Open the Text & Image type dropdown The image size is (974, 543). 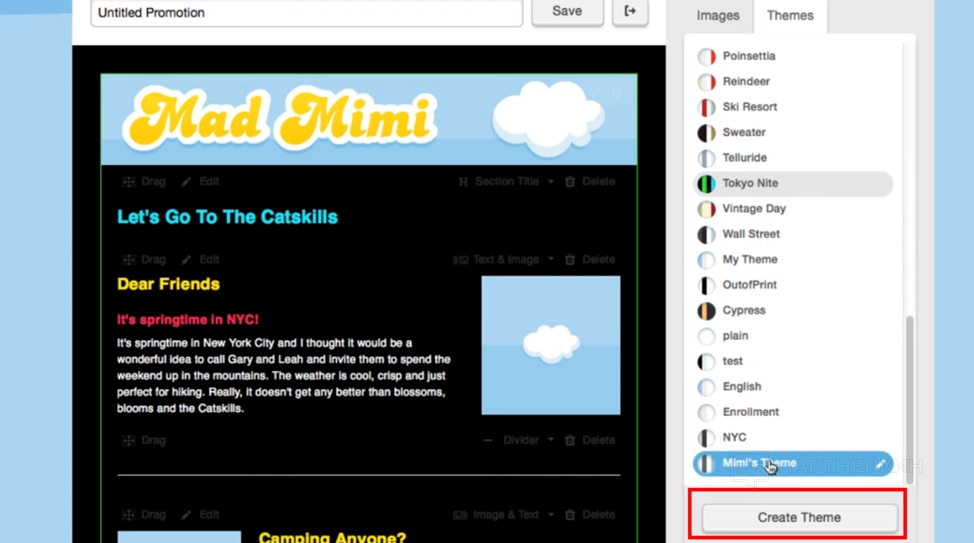pyautogui.click(x=504, y=259)
